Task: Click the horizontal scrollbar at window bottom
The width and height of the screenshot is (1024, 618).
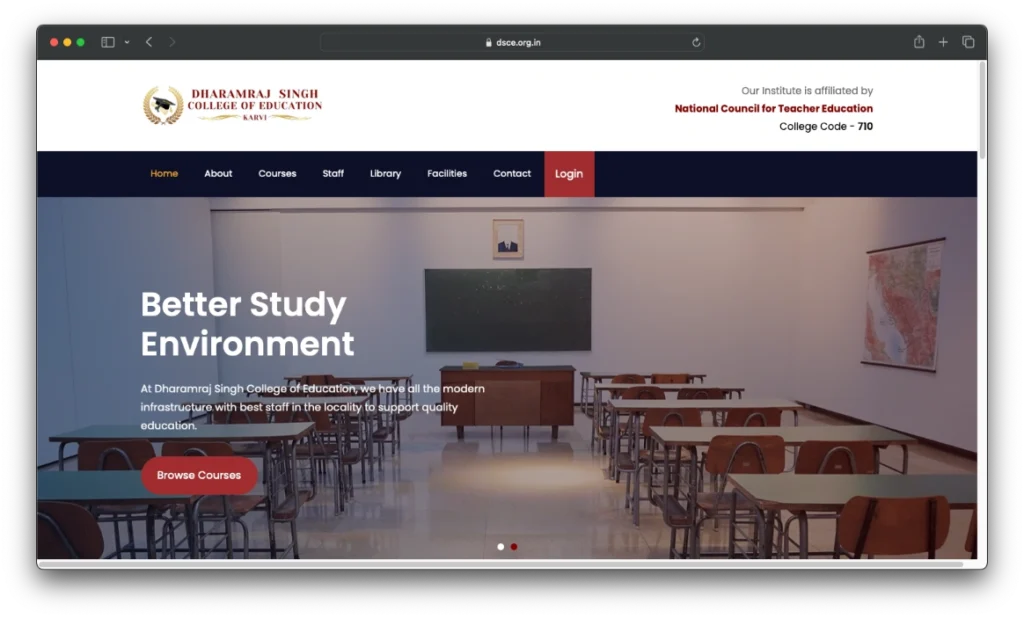Action: point(501,564)
